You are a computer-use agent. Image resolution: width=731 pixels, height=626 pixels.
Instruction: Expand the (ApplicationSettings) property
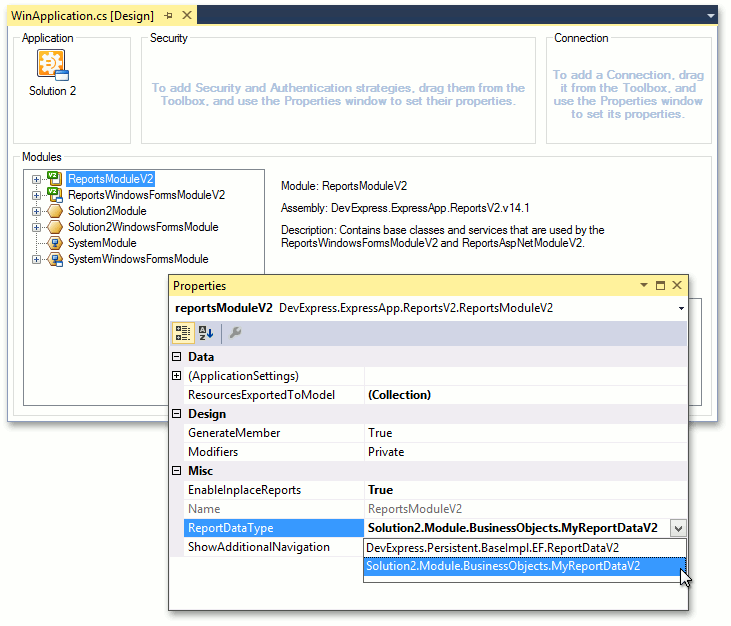(x=177, y=376)
